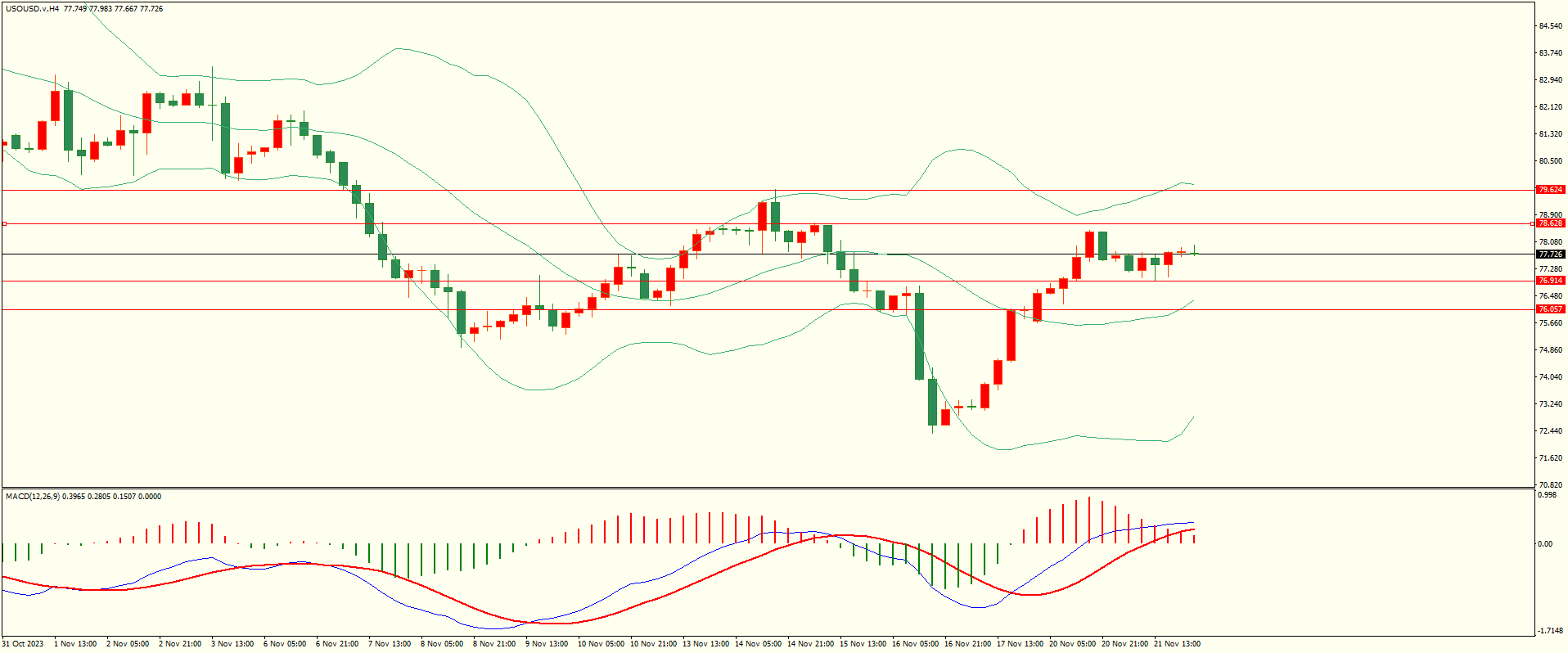Screen dimensions: 1568x653
Task: Click the 0.998 MACD scale value
Action: pos(1547,495)
